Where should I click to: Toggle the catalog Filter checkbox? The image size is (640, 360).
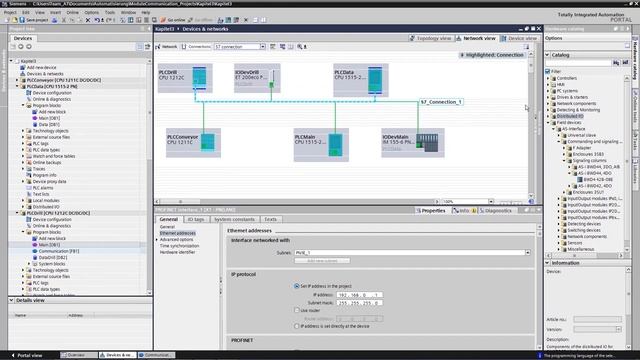point(548,71)
